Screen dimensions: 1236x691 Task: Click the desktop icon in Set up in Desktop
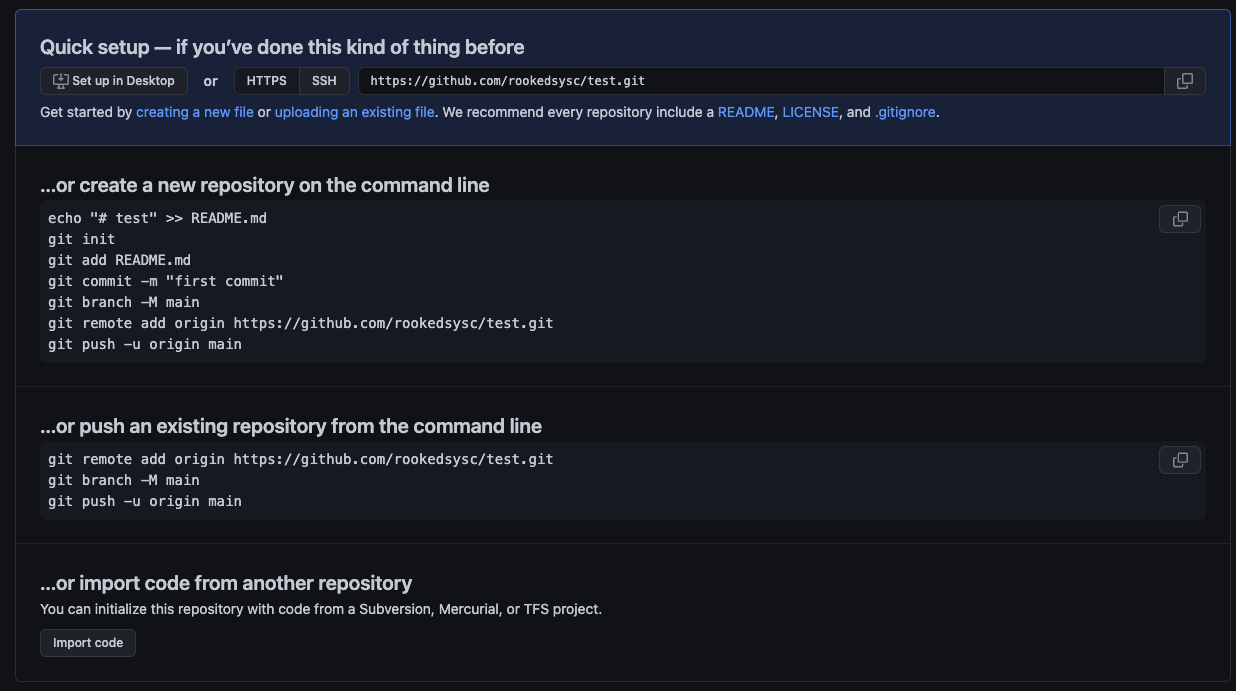coord(60,81)
